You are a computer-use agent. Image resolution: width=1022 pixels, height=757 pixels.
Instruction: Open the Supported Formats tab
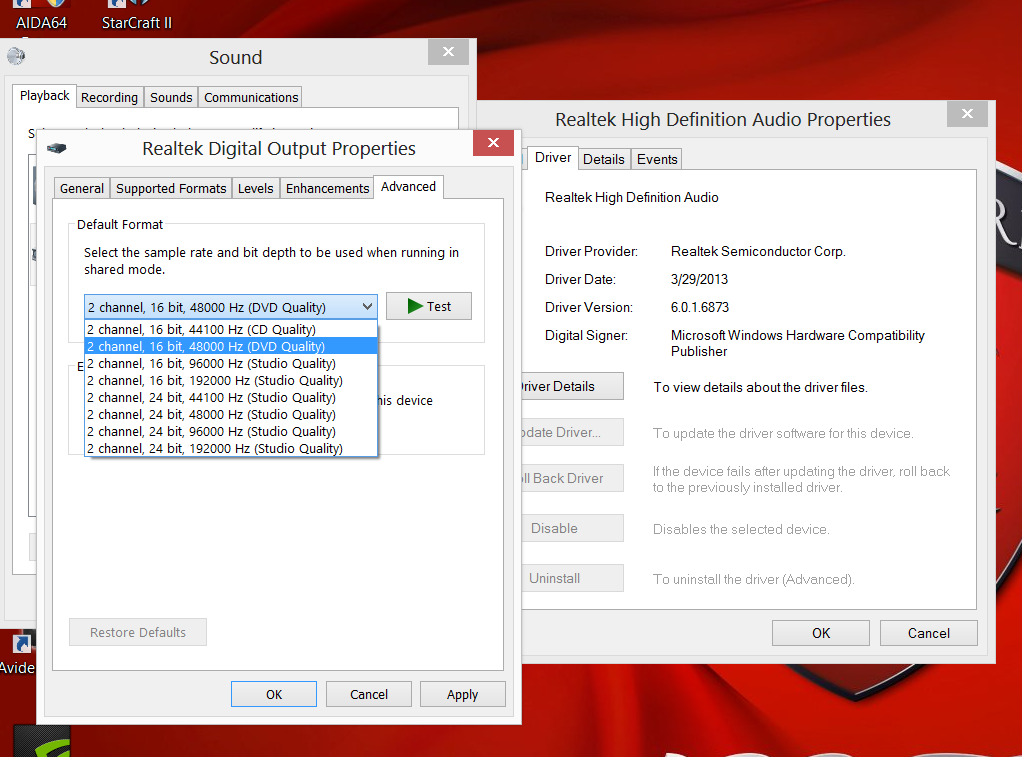tap(171, 188)
